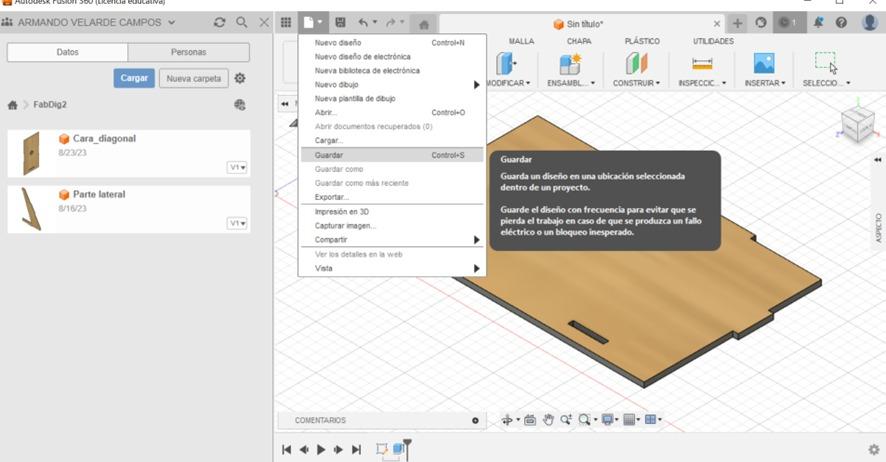
Task: Click the Construir tool icon
Action: [x=636, y=64]
